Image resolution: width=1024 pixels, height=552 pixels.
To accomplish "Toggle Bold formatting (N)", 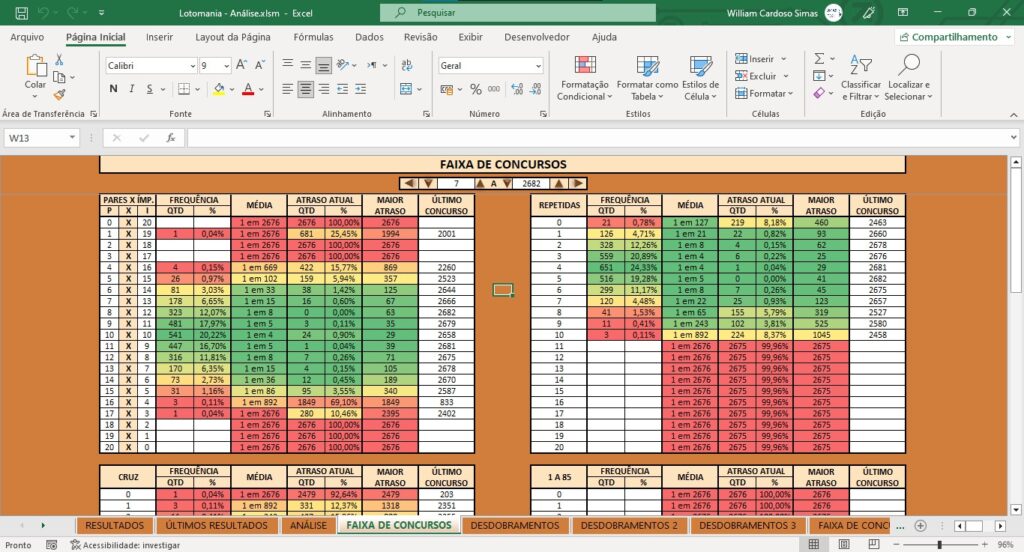I will (x=114, y=89).
